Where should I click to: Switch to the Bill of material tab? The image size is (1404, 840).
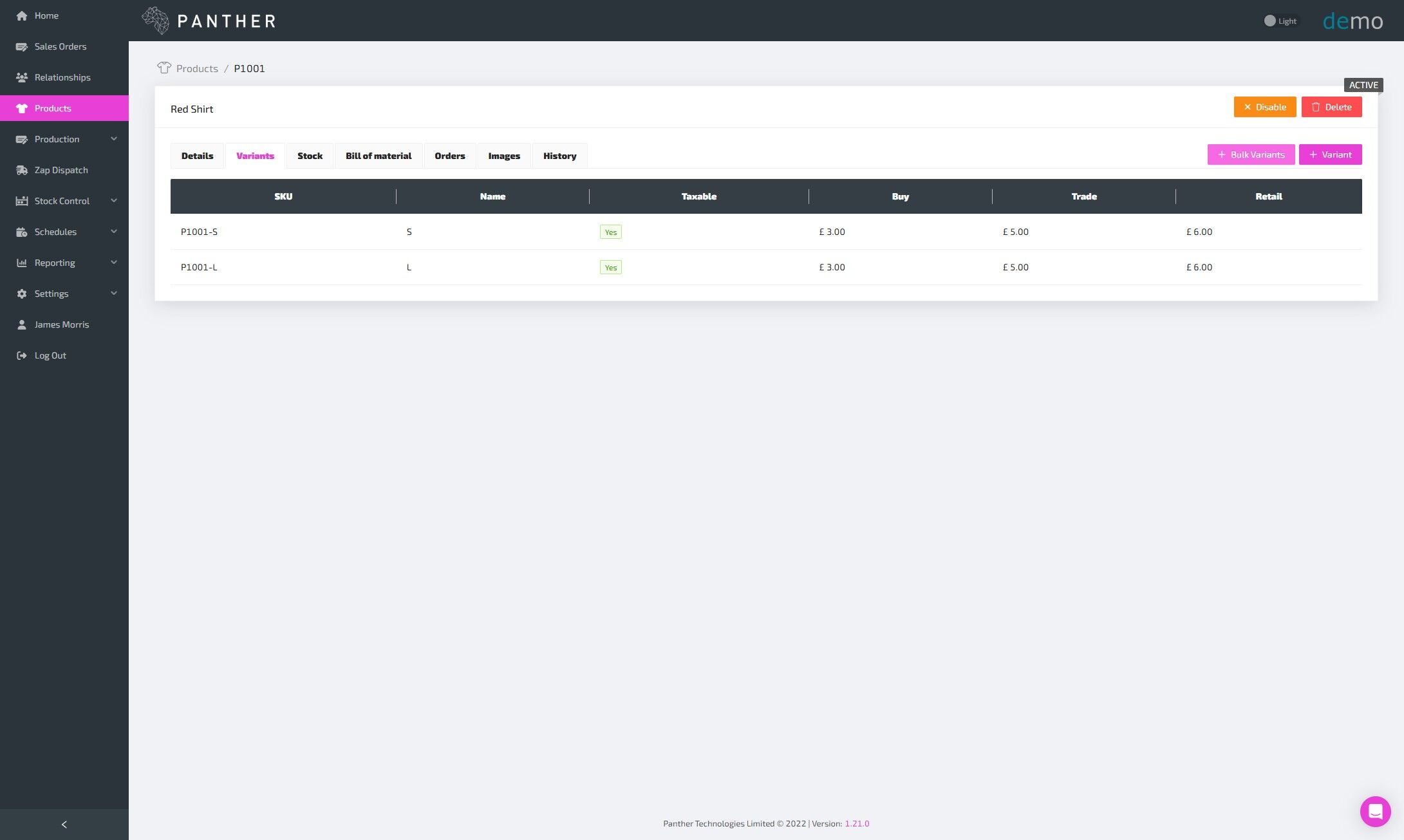379,156
